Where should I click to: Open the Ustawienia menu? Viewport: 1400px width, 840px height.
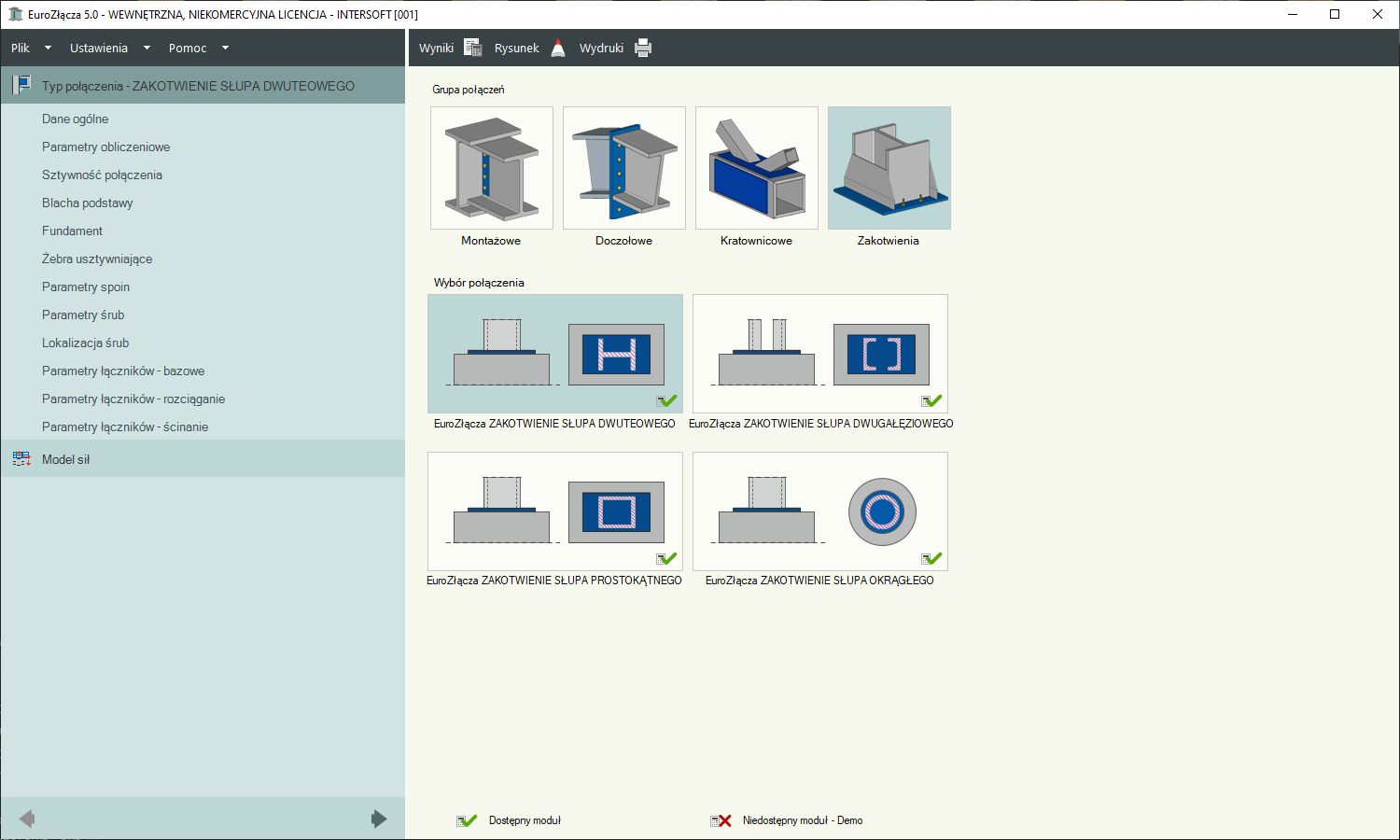(99, 48)
